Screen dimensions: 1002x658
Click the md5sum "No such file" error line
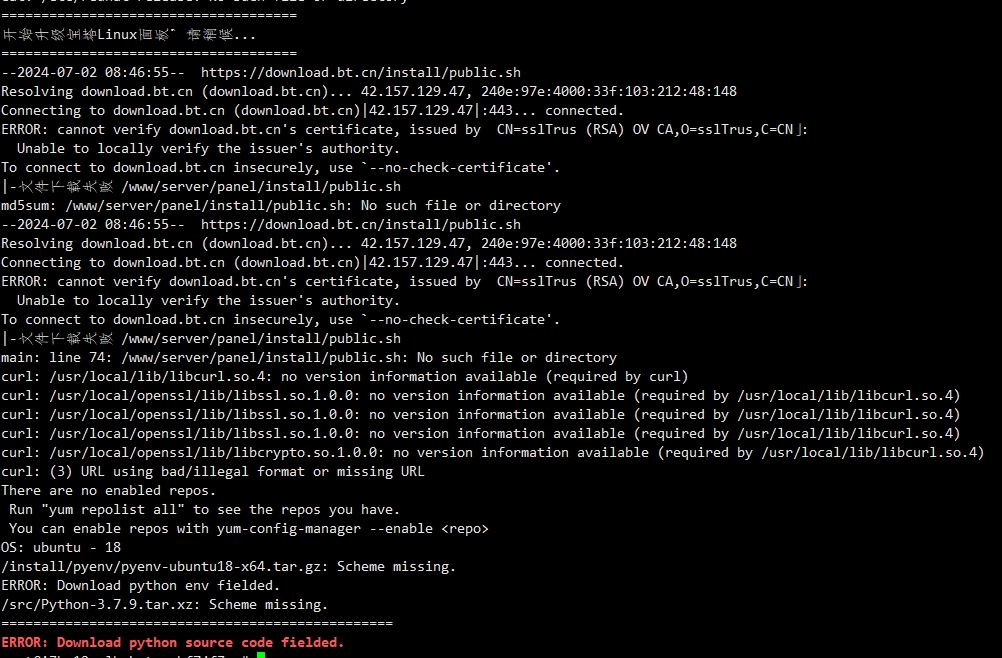(x=281, y=205)
